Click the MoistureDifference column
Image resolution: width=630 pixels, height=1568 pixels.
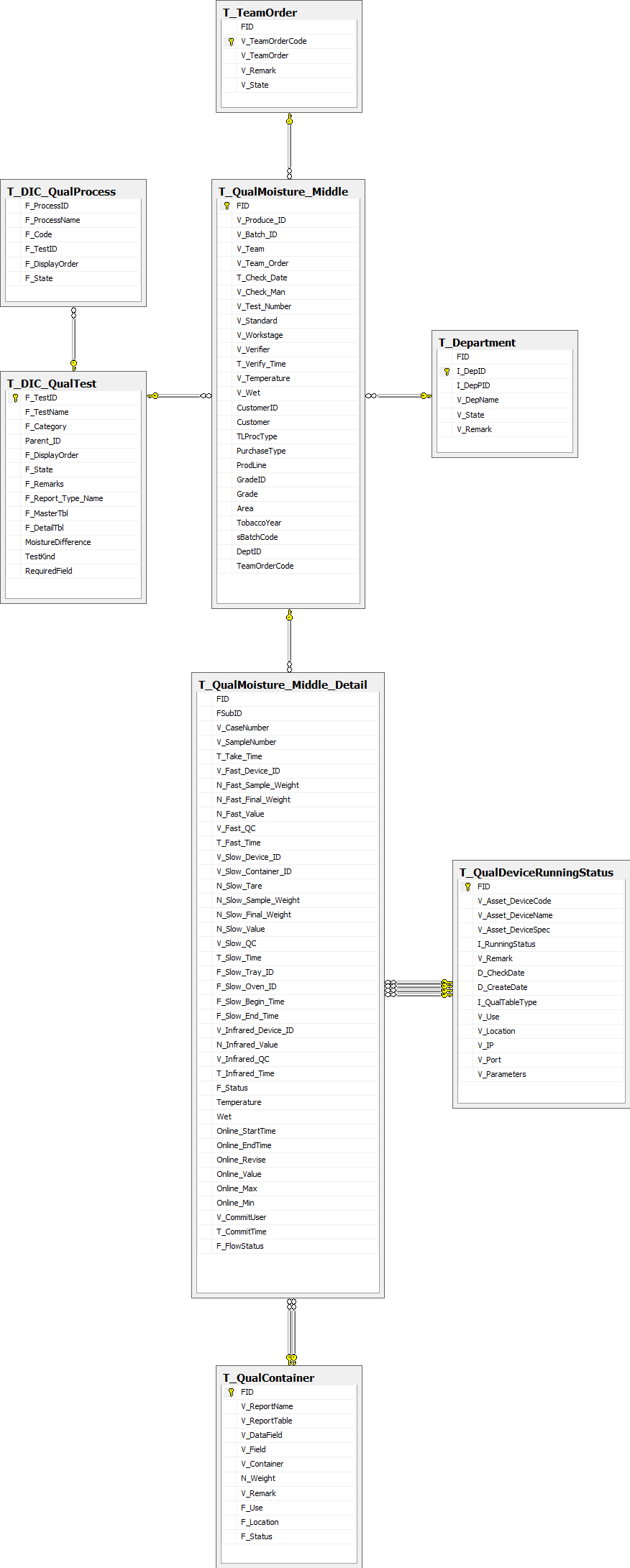point(73,542)
